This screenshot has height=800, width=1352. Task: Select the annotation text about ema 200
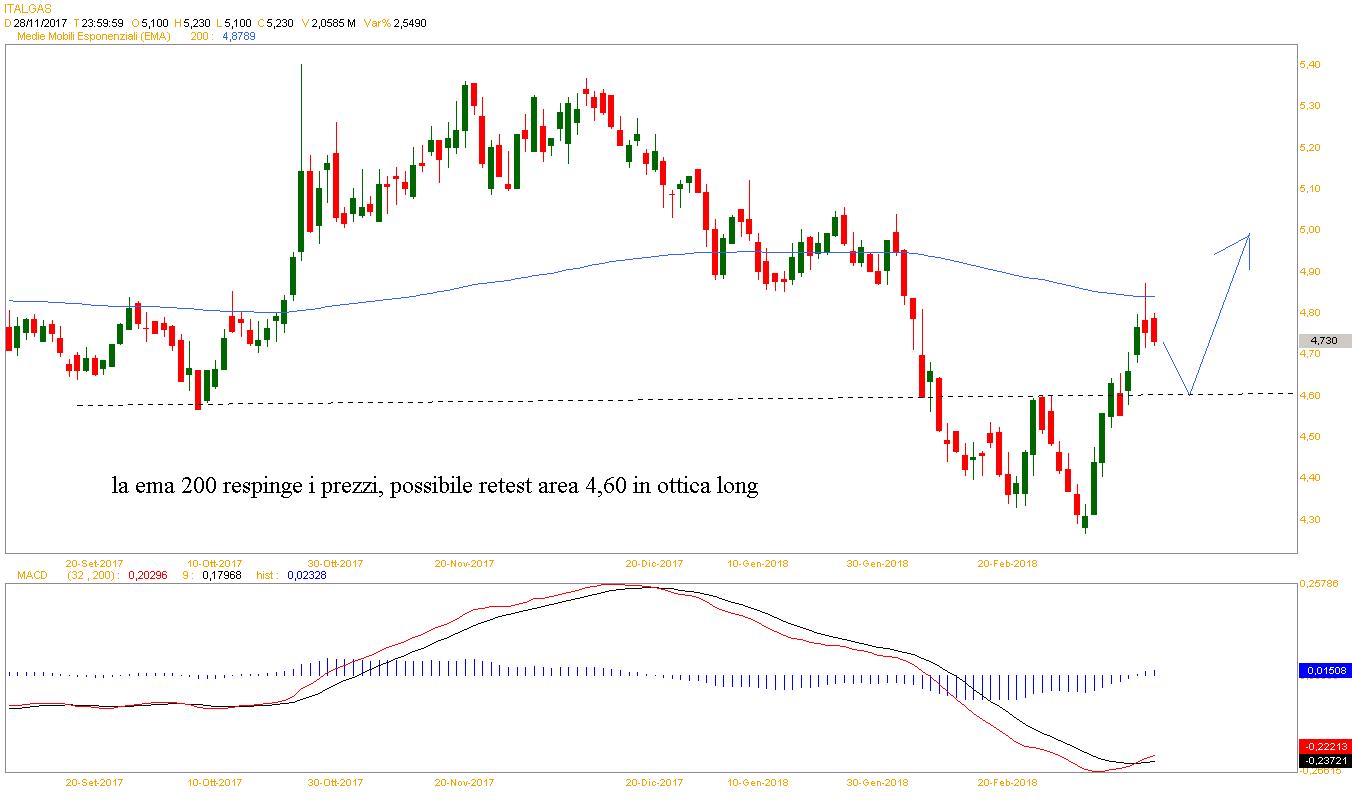click(435, 487)
